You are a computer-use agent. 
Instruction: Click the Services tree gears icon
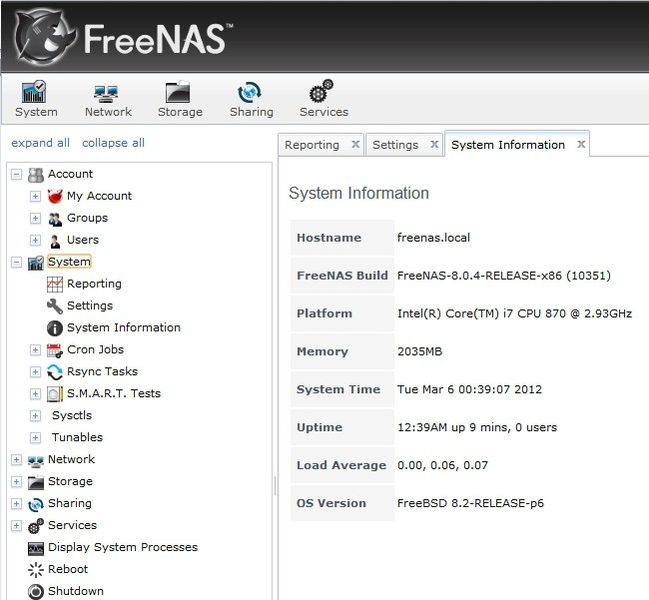click(36, 526)
